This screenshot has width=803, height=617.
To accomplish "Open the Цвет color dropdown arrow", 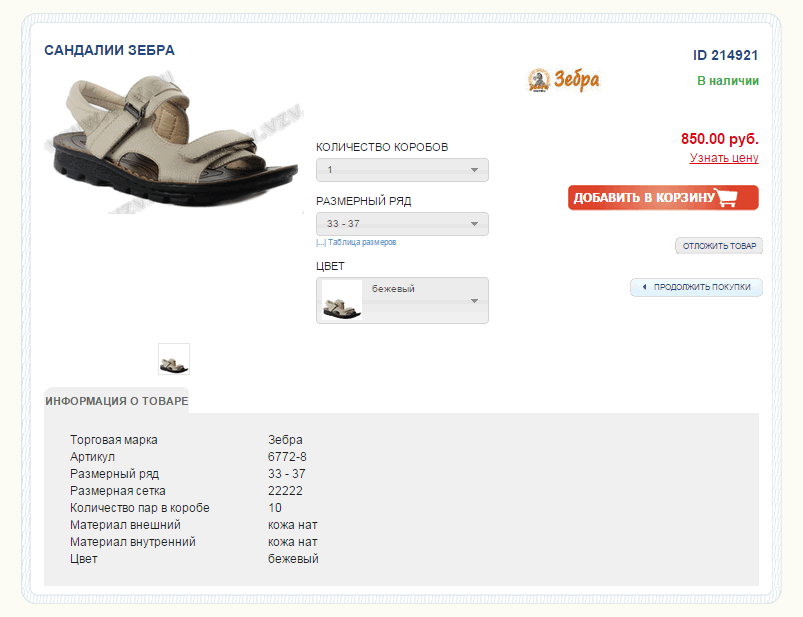I will 475,300.
